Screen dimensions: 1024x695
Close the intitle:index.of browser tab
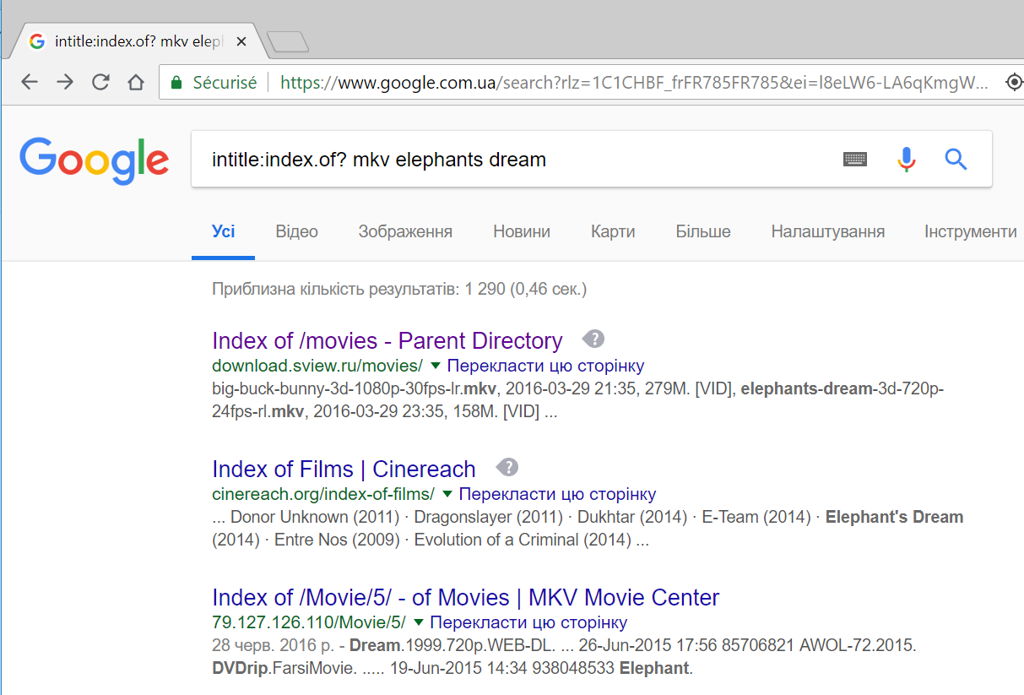coord(241,42)
